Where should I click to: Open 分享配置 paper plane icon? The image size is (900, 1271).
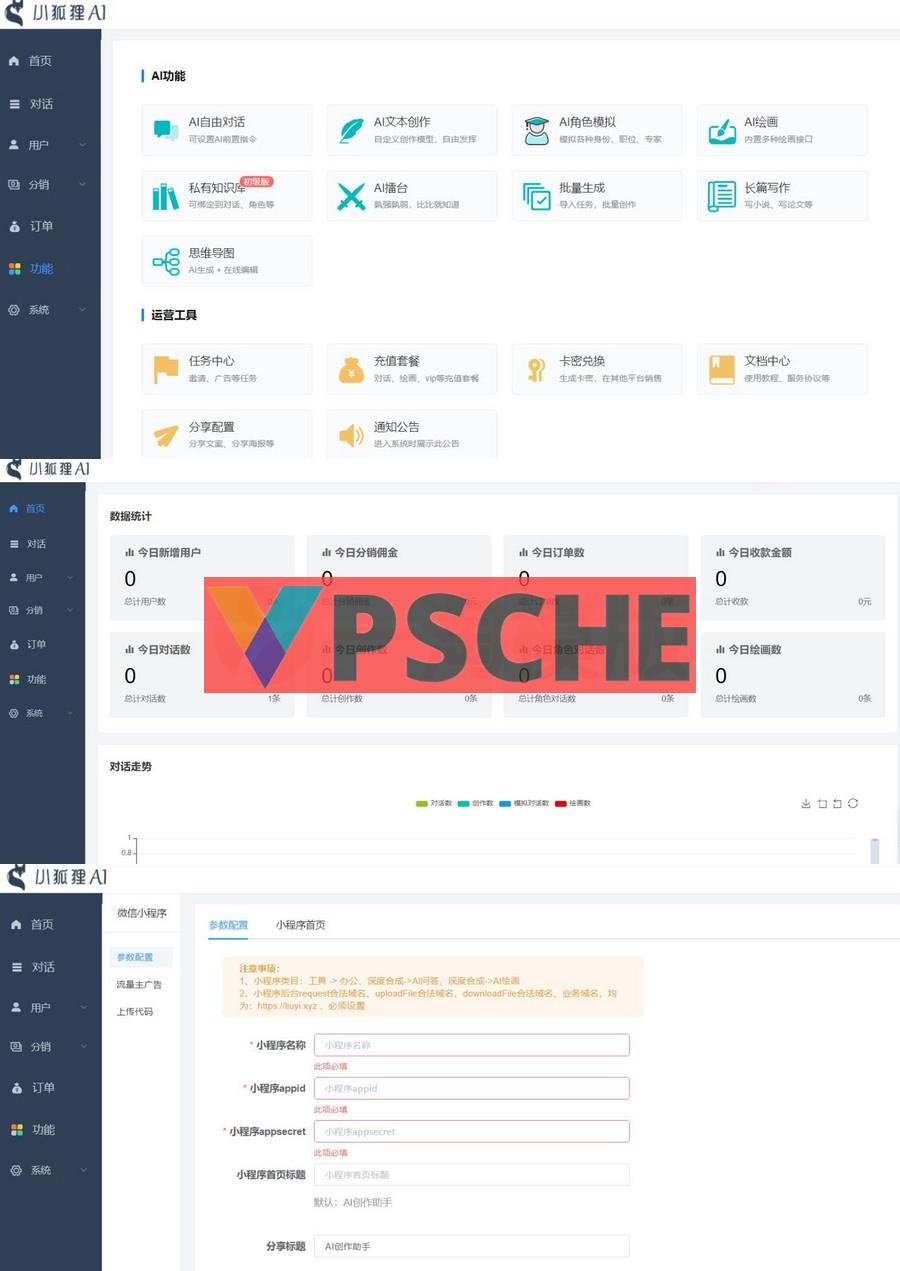coord(165,435)
